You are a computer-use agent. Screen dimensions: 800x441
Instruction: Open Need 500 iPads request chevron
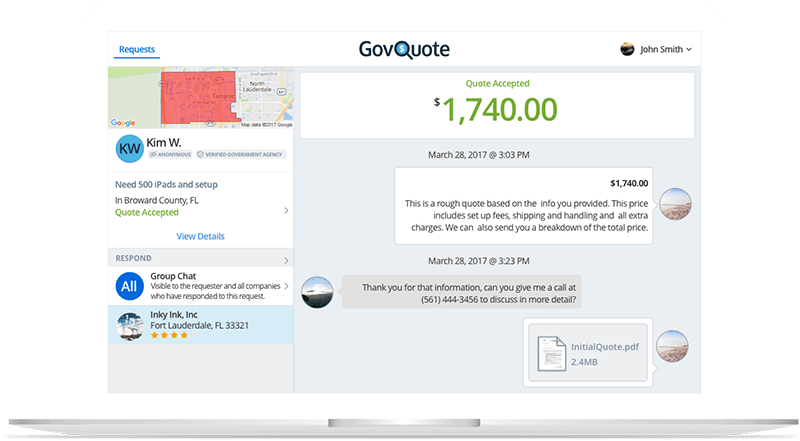pyautogui.click(x=286, y=210)
